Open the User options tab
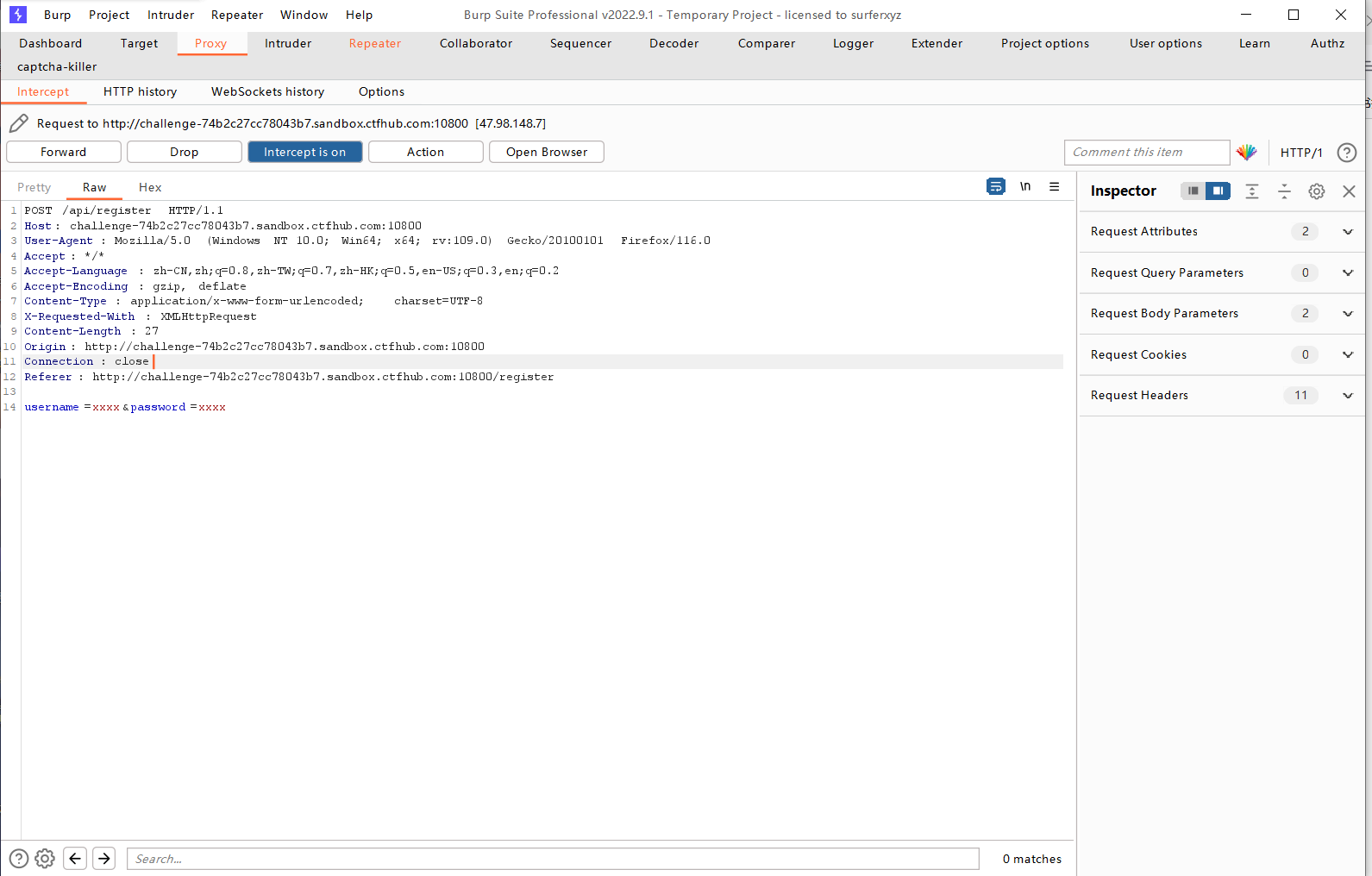1372x876 pixels. click(1166, 43)
